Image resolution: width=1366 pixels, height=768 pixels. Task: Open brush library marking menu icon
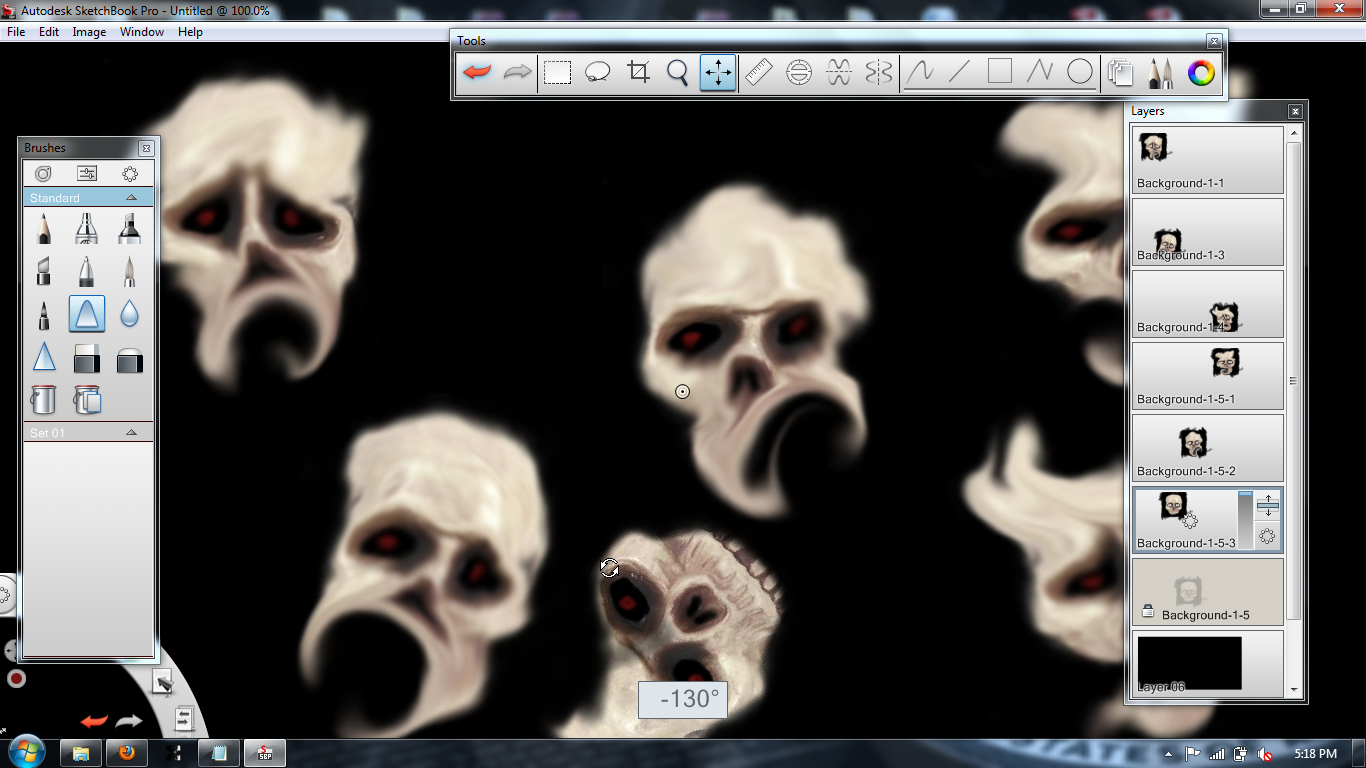[x=130, y=174]
